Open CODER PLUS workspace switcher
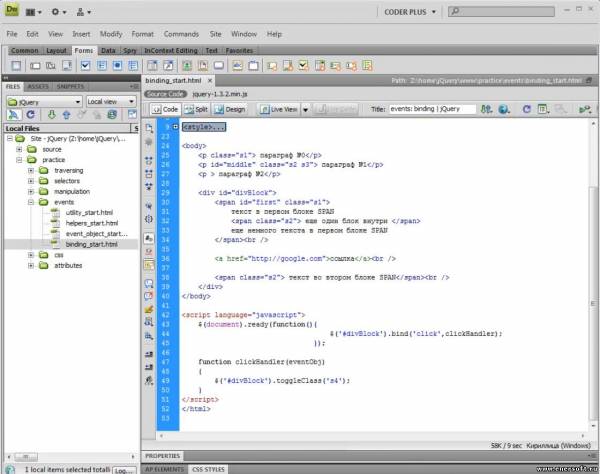The width and height of the screenshot is (600, 474). [409, 12]
